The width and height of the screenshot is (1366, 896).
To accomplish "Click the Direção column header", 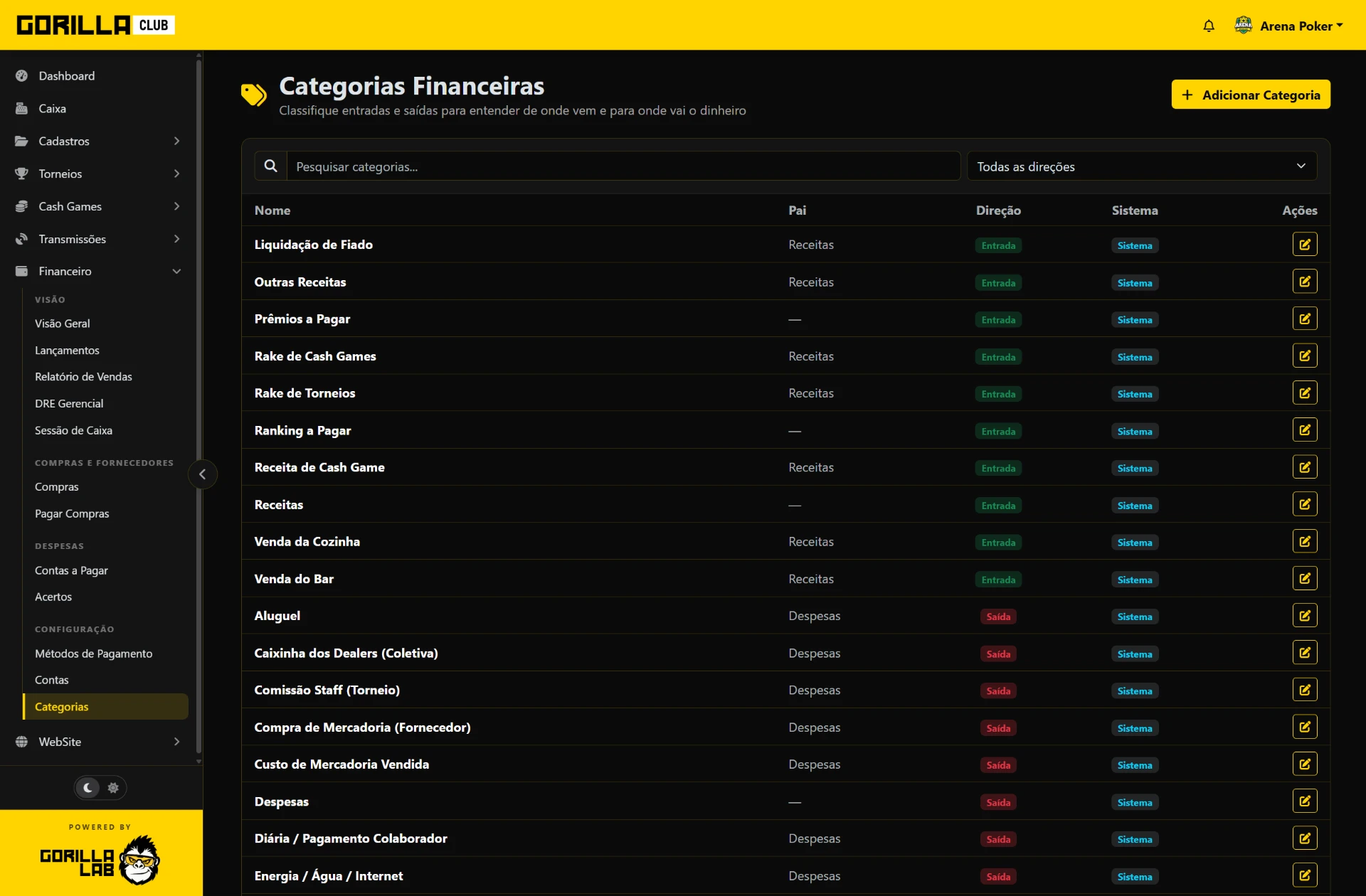I will point(998,210).
